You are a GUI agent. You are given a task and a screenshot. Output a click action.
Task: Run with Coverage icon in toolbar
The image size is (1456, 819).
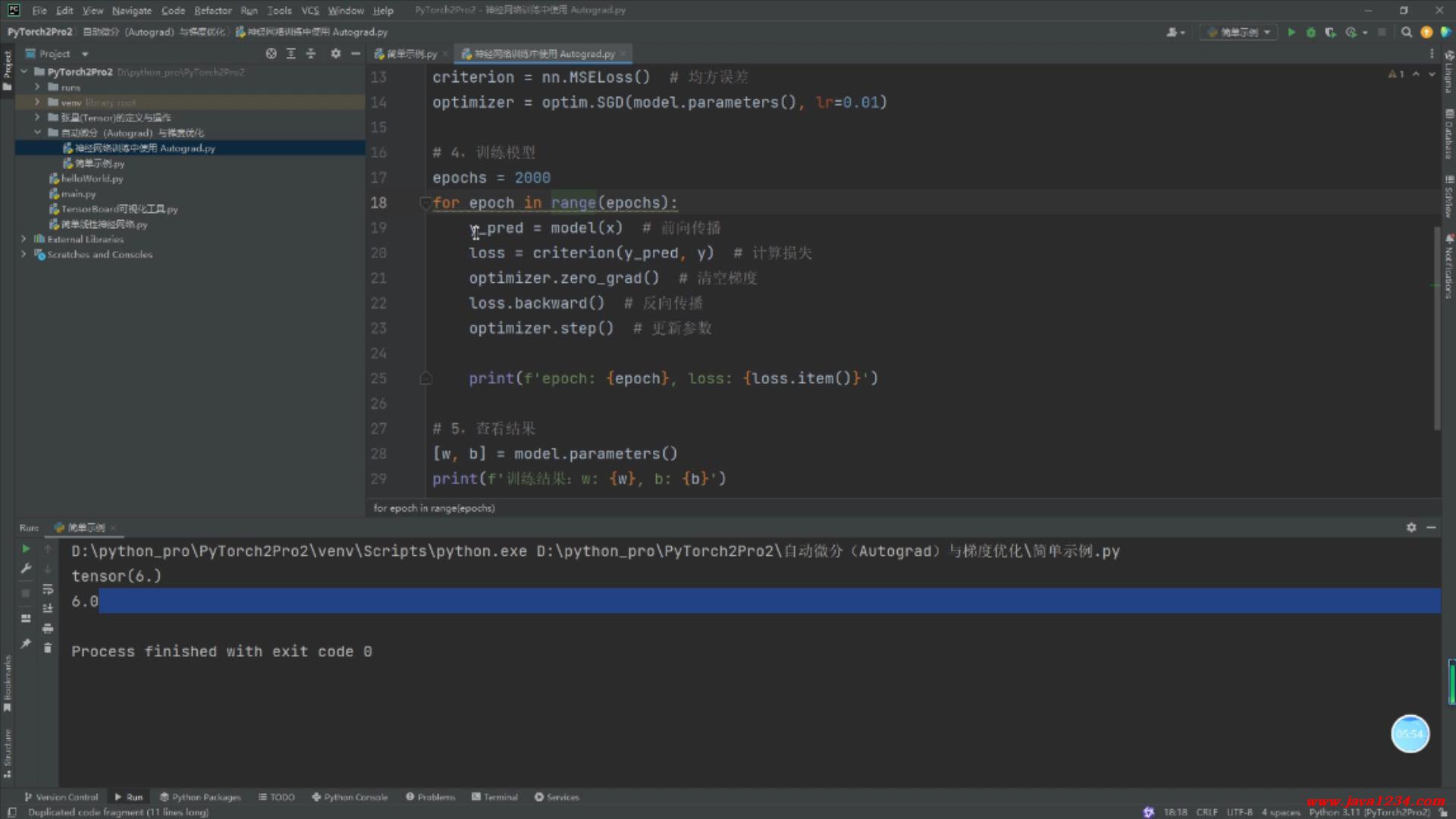pos(1330,32)
